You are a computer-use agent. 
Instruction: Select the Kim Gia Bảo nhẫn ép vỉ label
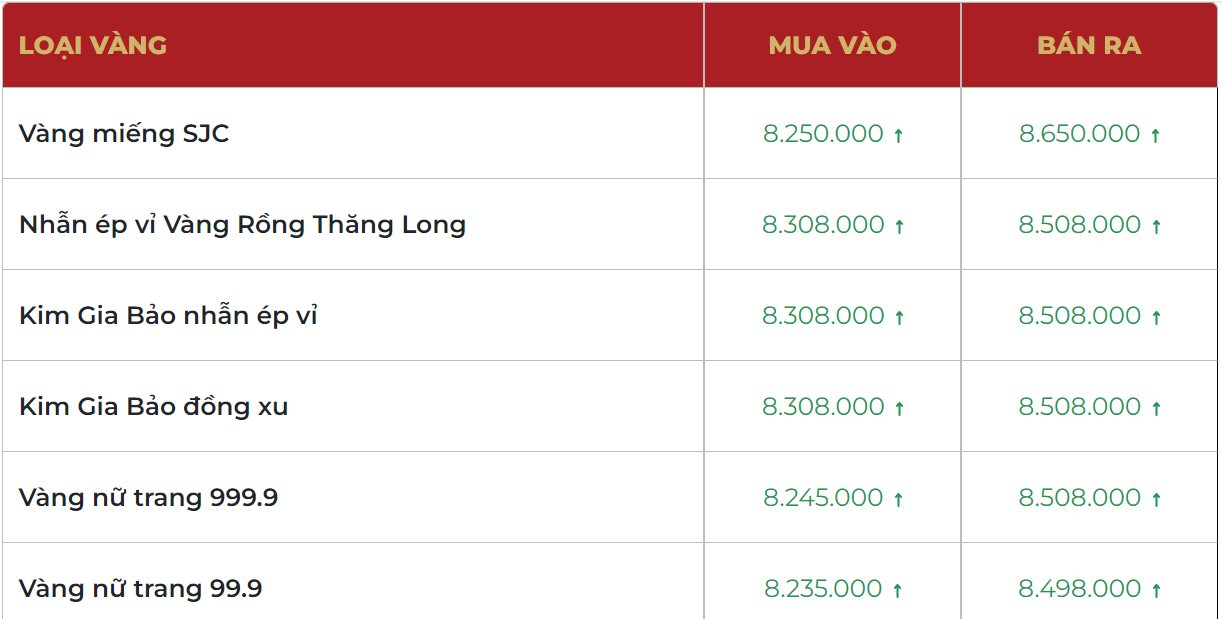168,316
